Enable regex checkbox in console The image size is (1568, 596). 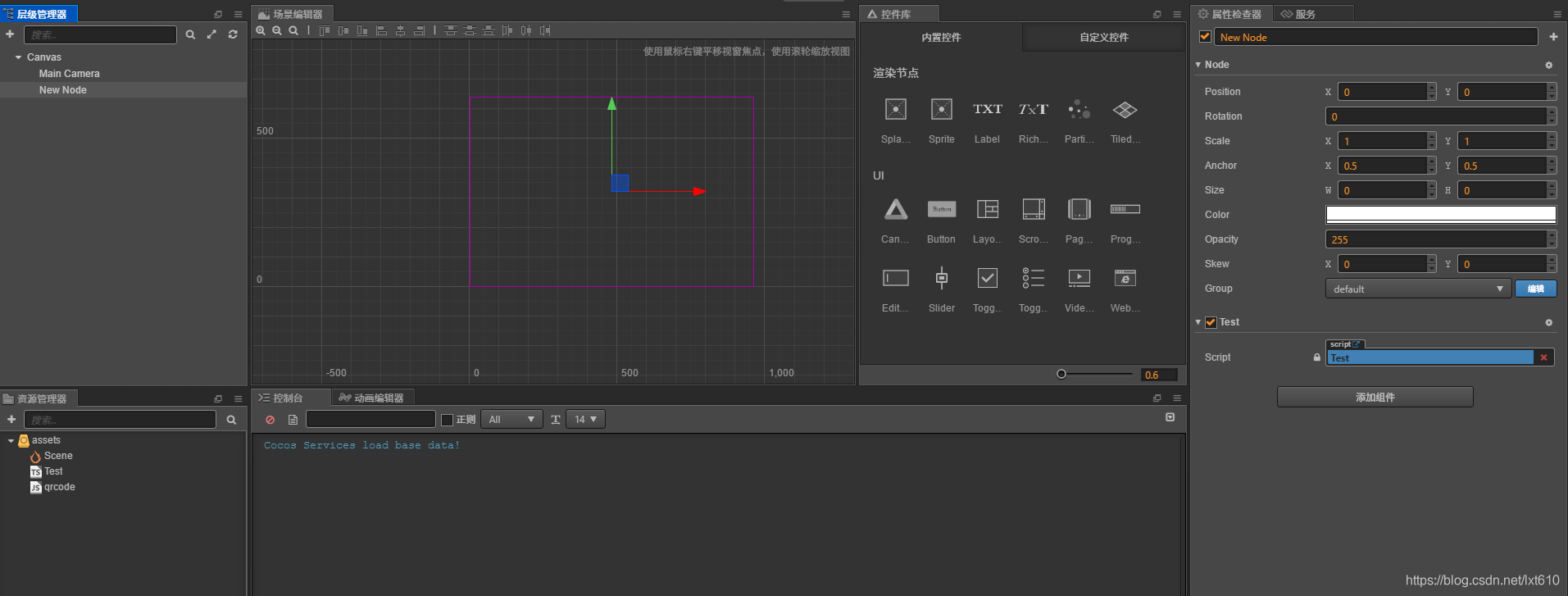(447, 420)
